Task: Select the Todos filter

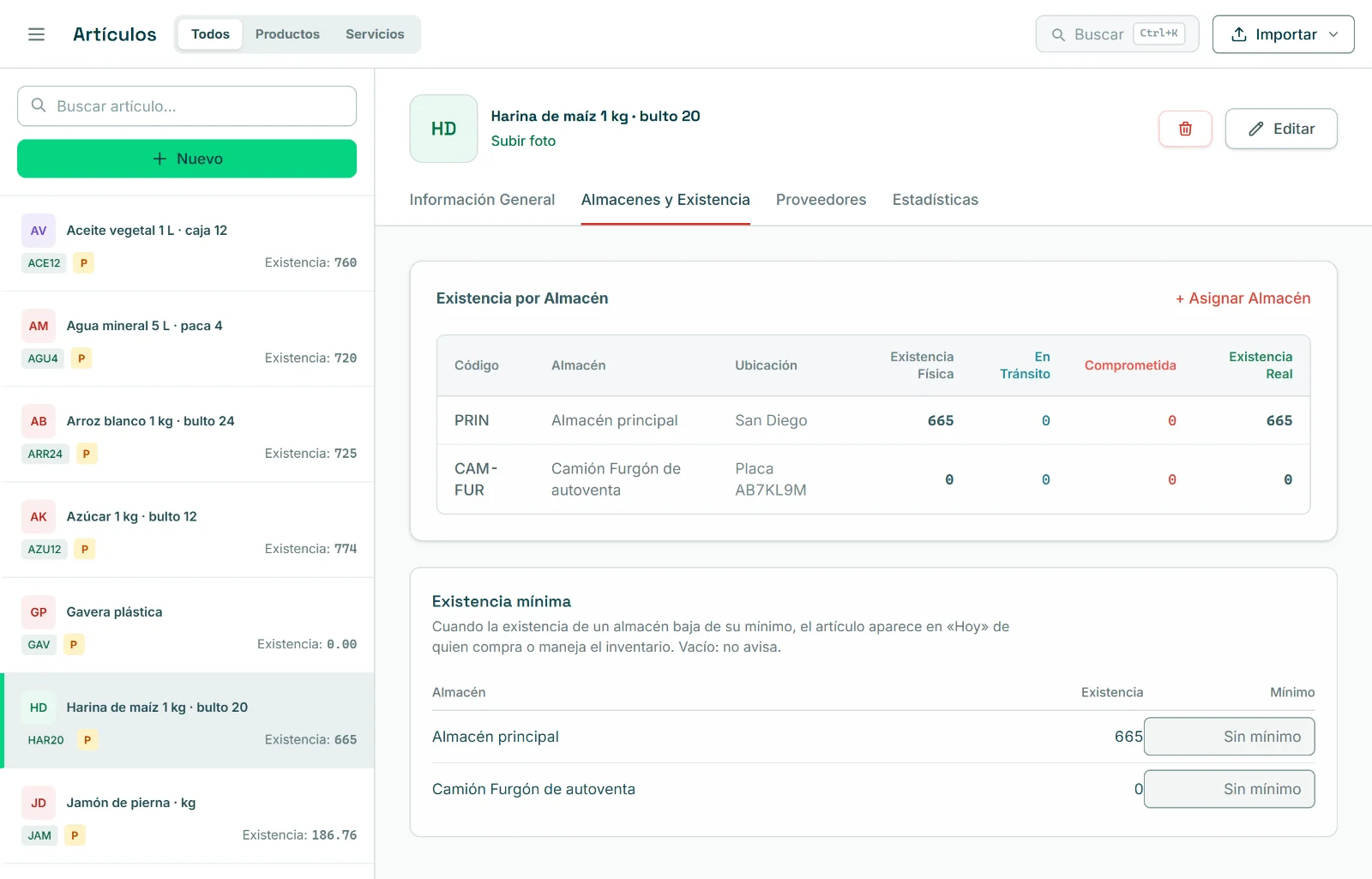Action: coord(210,34)
